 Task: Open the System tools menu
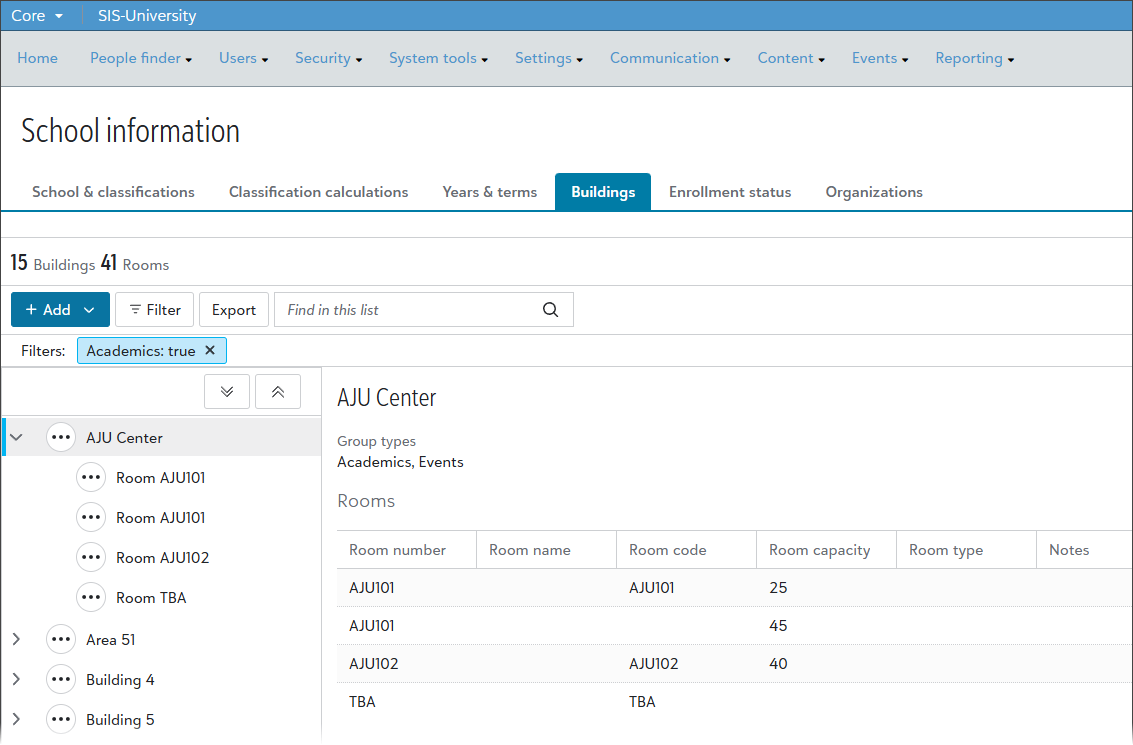(x=439, y=59)
